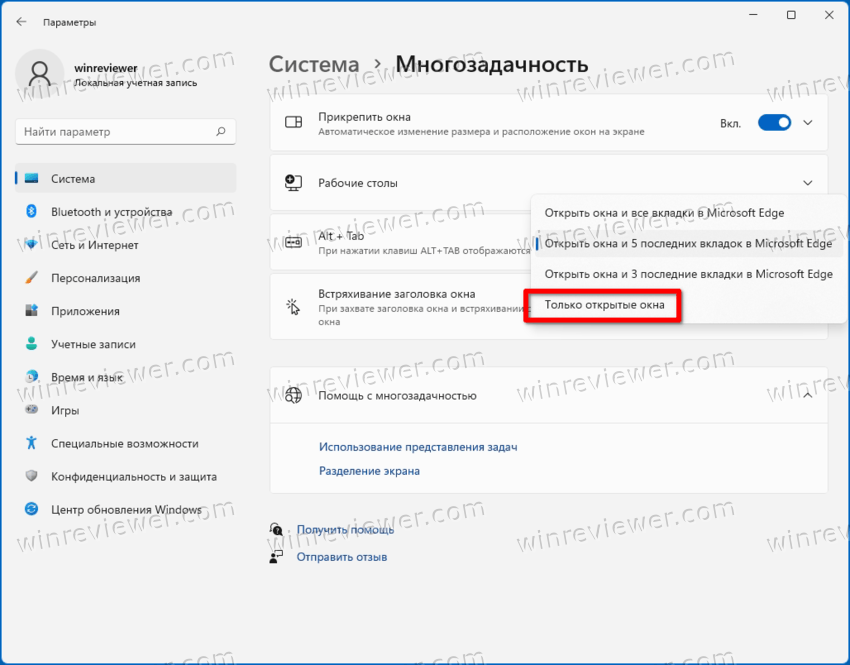Open the Система sidebar item
The height and width of the screenshot is (665, 850).
pos(126,178)
